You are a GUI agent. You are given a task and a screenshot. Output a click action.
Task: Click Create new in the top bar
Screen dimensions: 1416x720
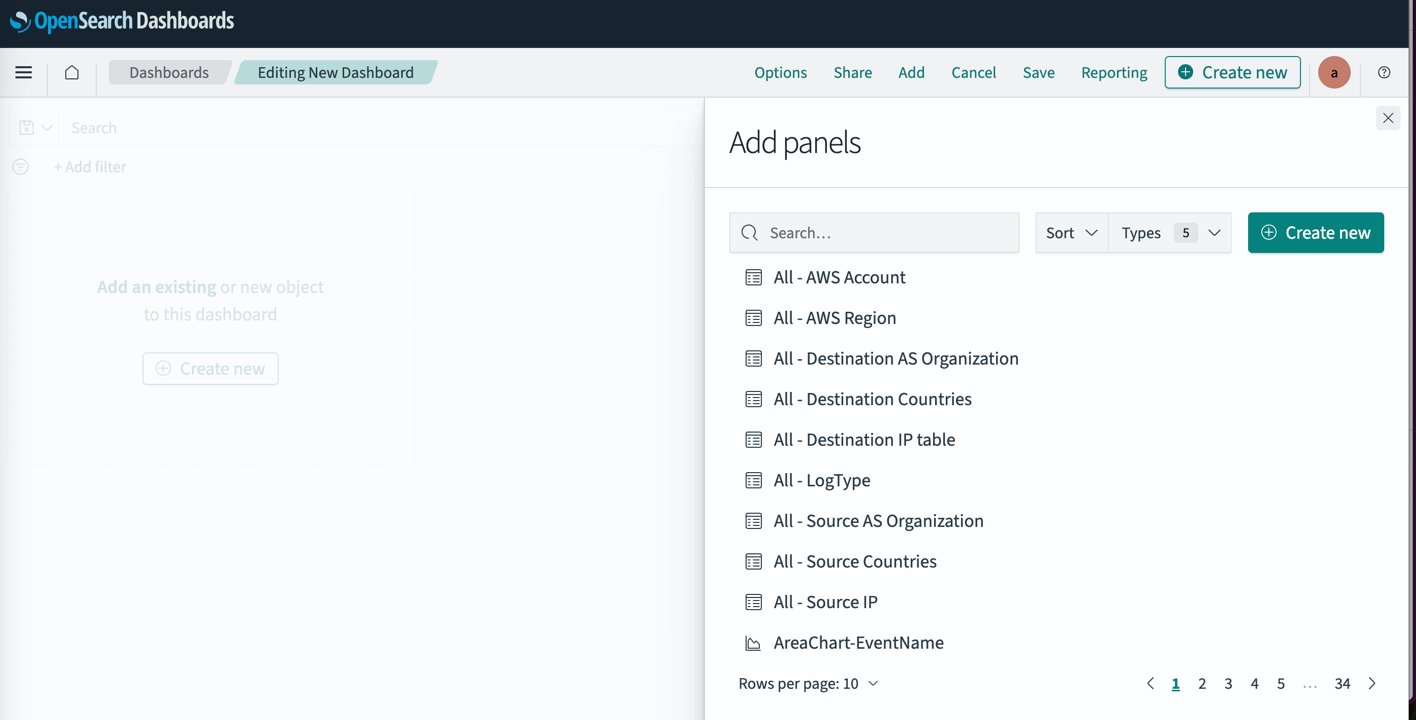[1233, 72]
